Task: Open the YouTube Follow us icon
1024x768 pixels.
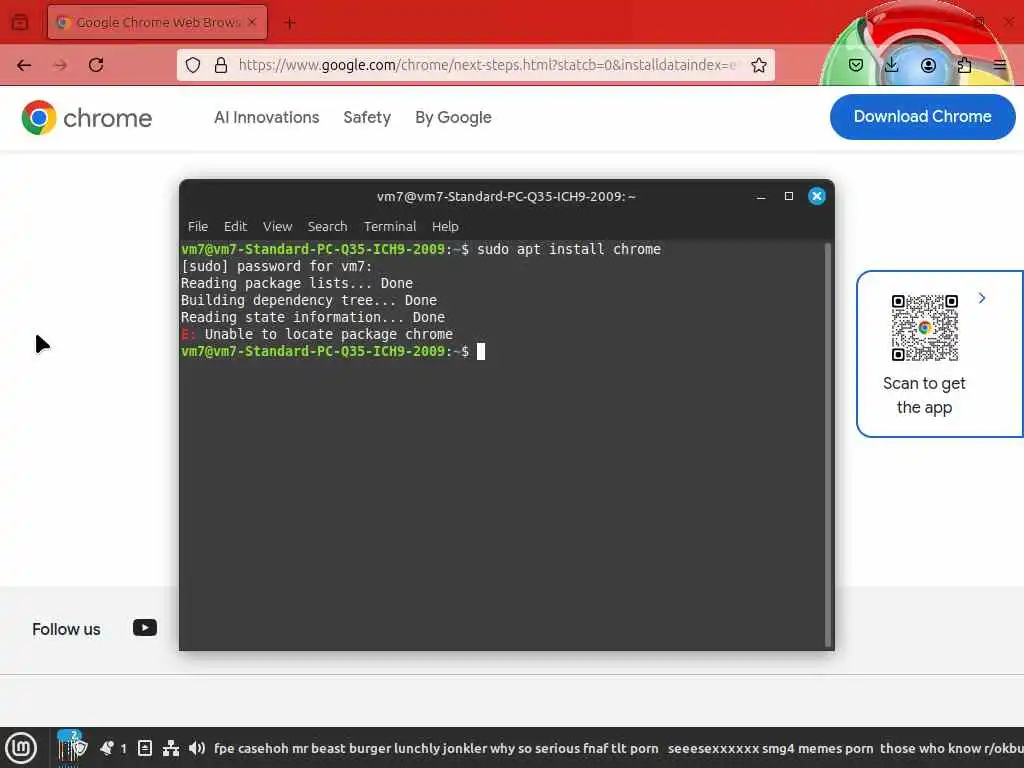Action: pos(145,628)
